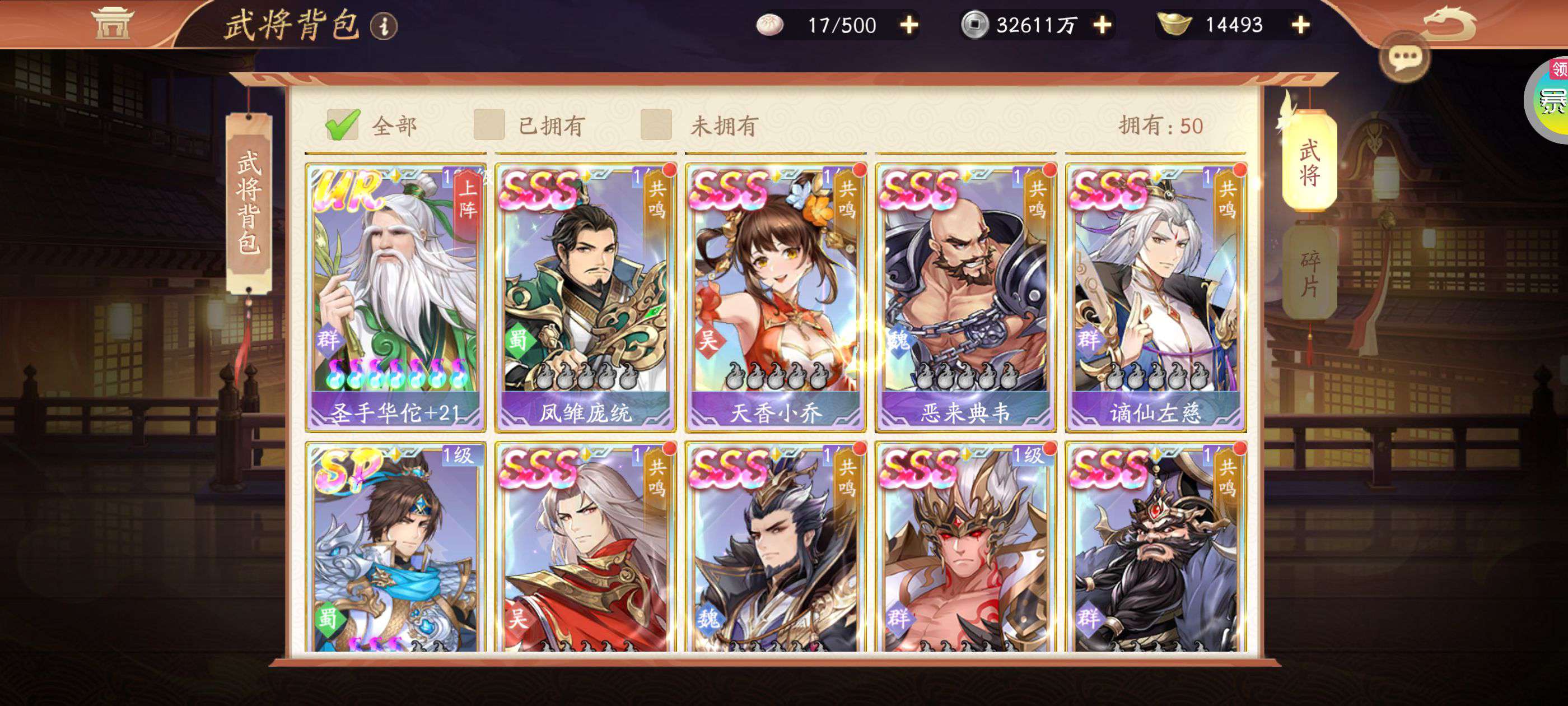Add silver coins using the plus icon
The image size is (1568, 706).
[x=1102, y=25]
